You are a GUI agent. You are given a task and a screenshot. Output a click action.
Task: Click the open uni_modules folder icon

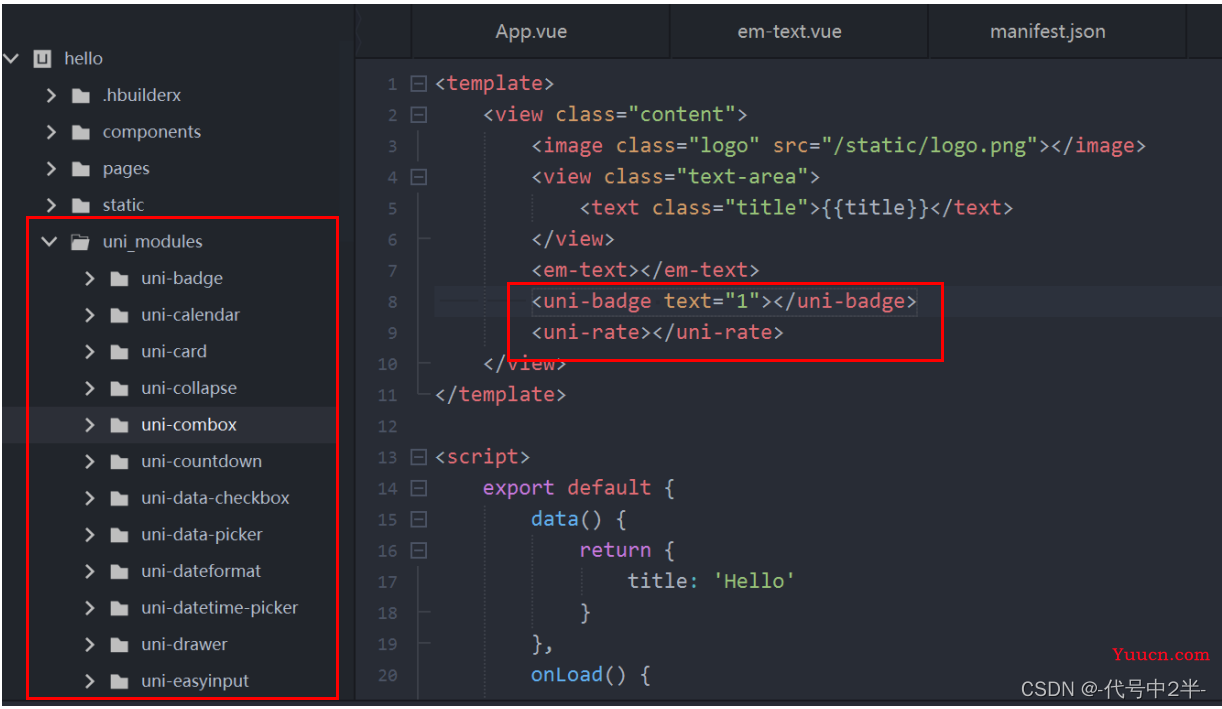[x=81, y=242]
